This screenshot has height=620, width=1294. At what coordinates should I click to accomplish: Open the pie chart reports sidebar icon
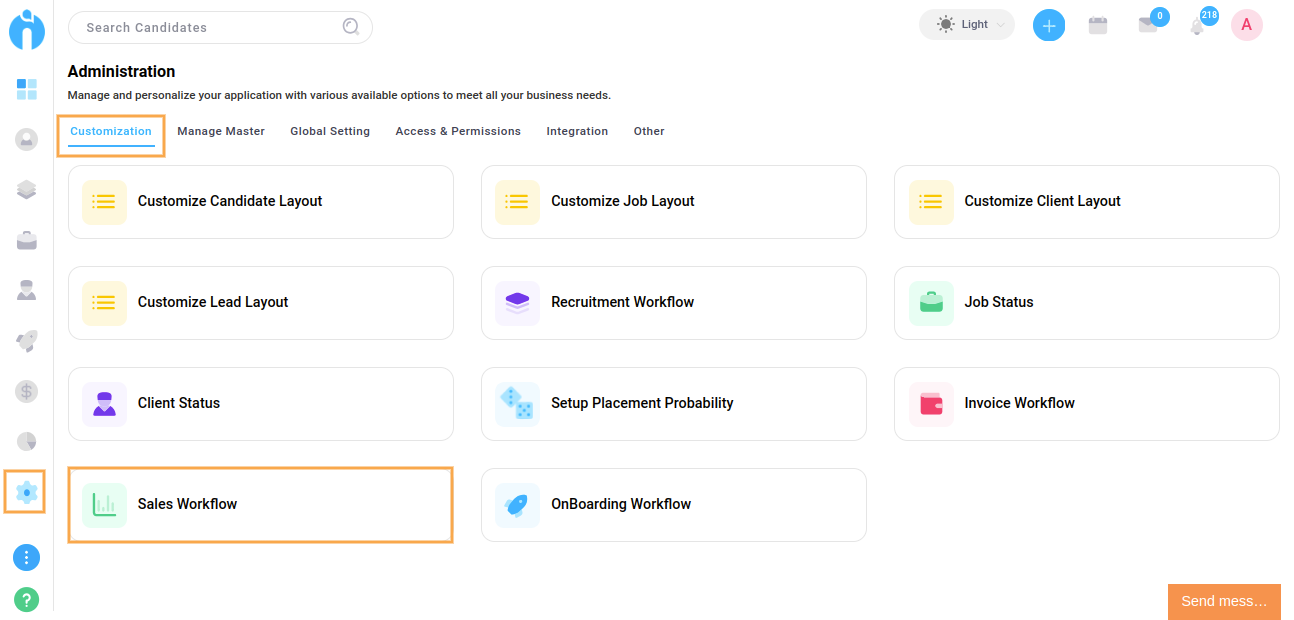coord(27,441)
